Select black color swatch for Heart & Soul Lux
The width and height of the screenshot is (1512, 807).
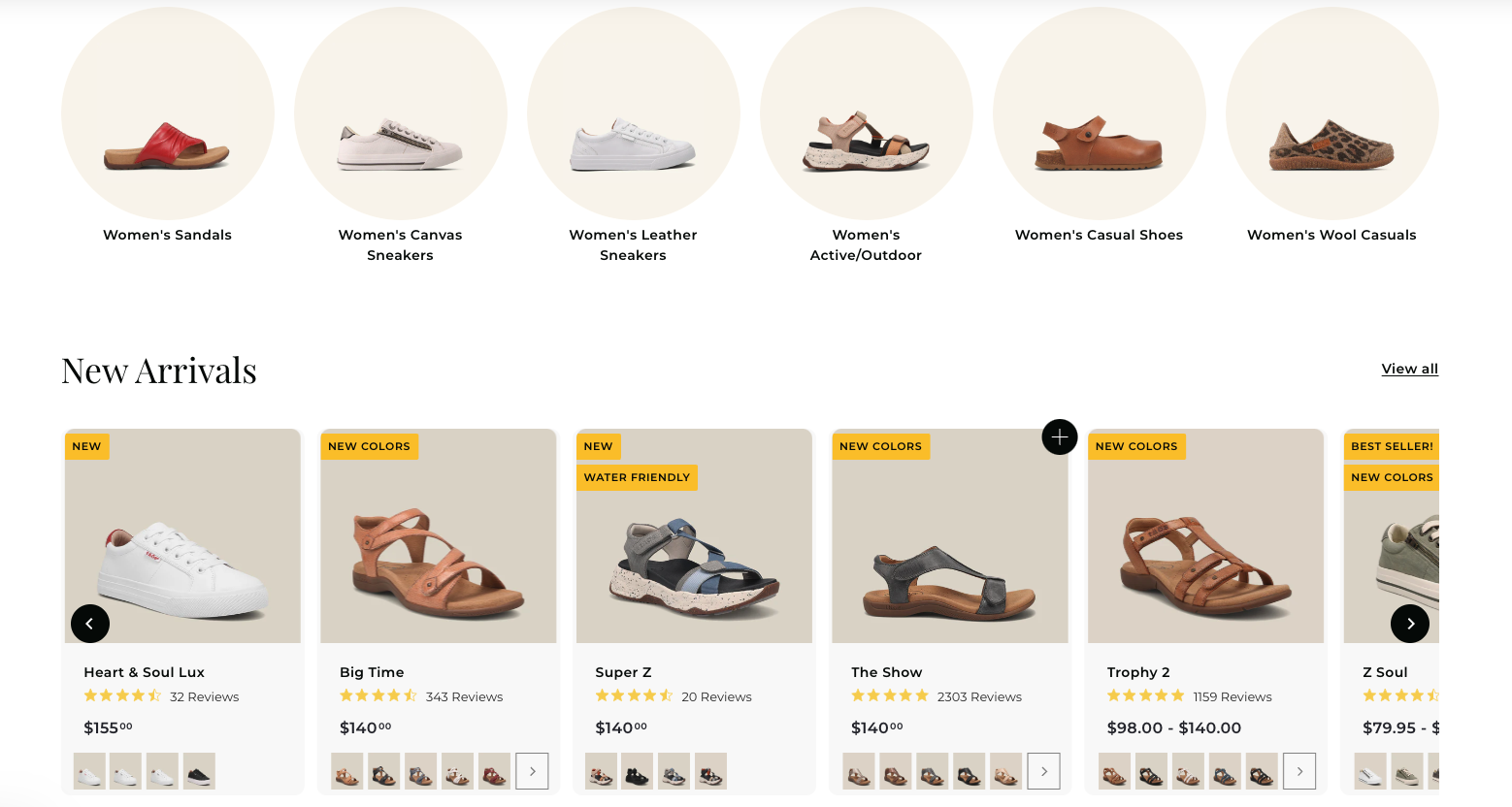(199, 771)
